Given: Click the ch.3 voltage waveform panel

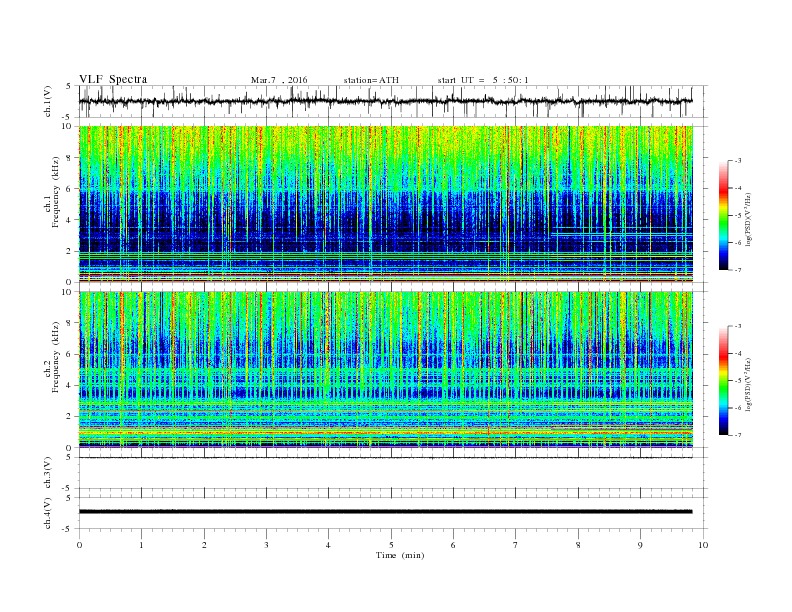Looking at the screenshot, I should (x=393, y=473).
